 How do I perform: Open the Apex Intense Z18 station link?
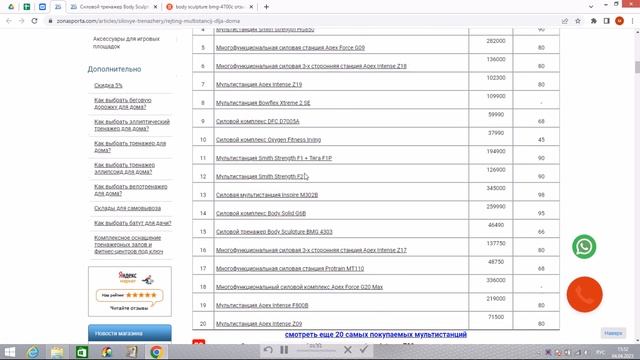[x=311, y=66]
